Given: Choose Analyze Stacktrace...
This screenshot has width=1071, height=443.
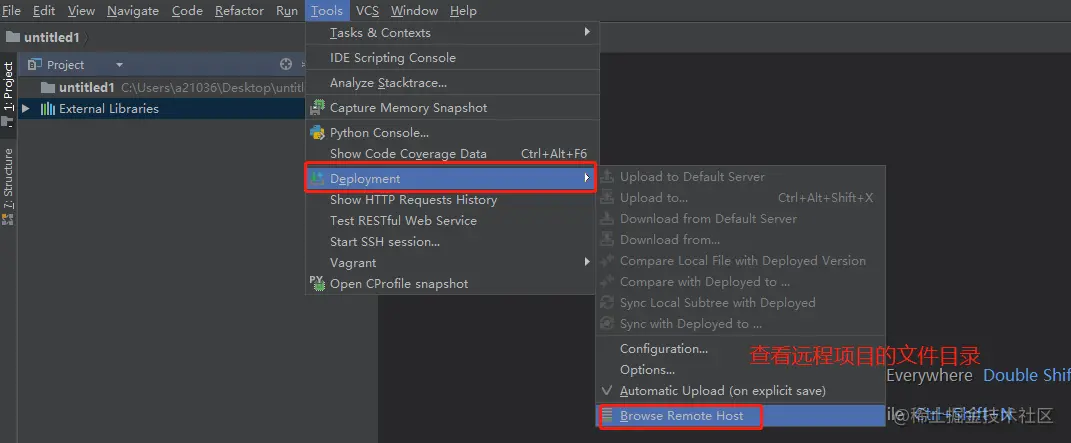Looking at the screenshot, I should [452, 83].
